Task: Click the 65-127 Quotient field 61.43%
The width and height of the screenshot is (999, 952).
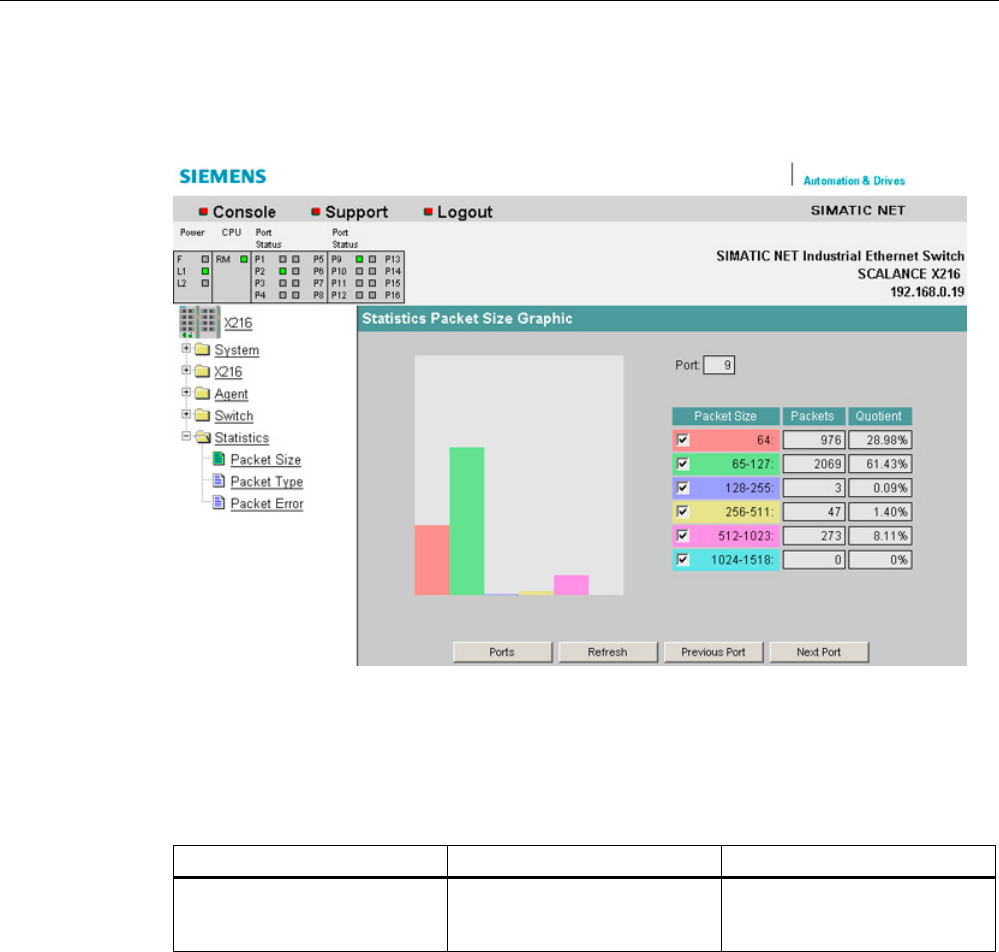Action: click(x=880, y=464)
